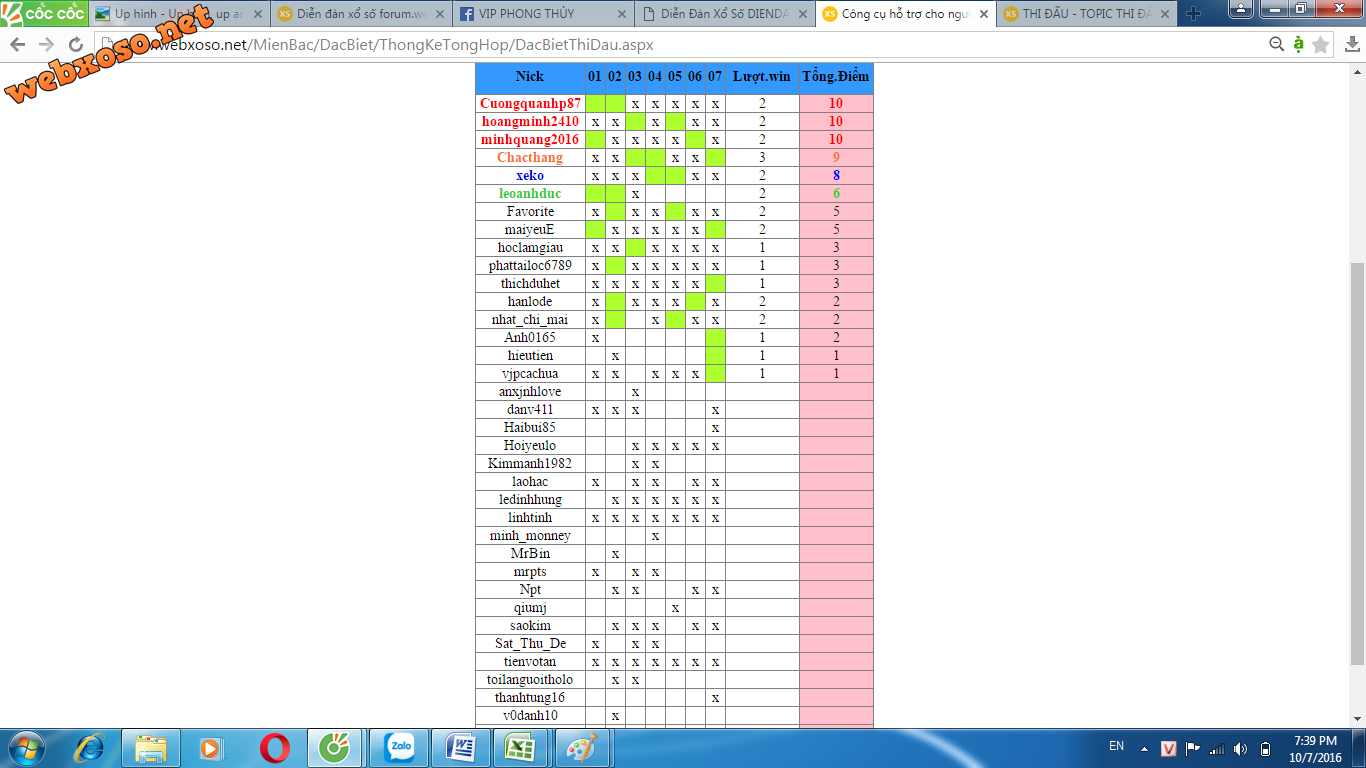Go back using the browser back arrow

coord(18,45)
